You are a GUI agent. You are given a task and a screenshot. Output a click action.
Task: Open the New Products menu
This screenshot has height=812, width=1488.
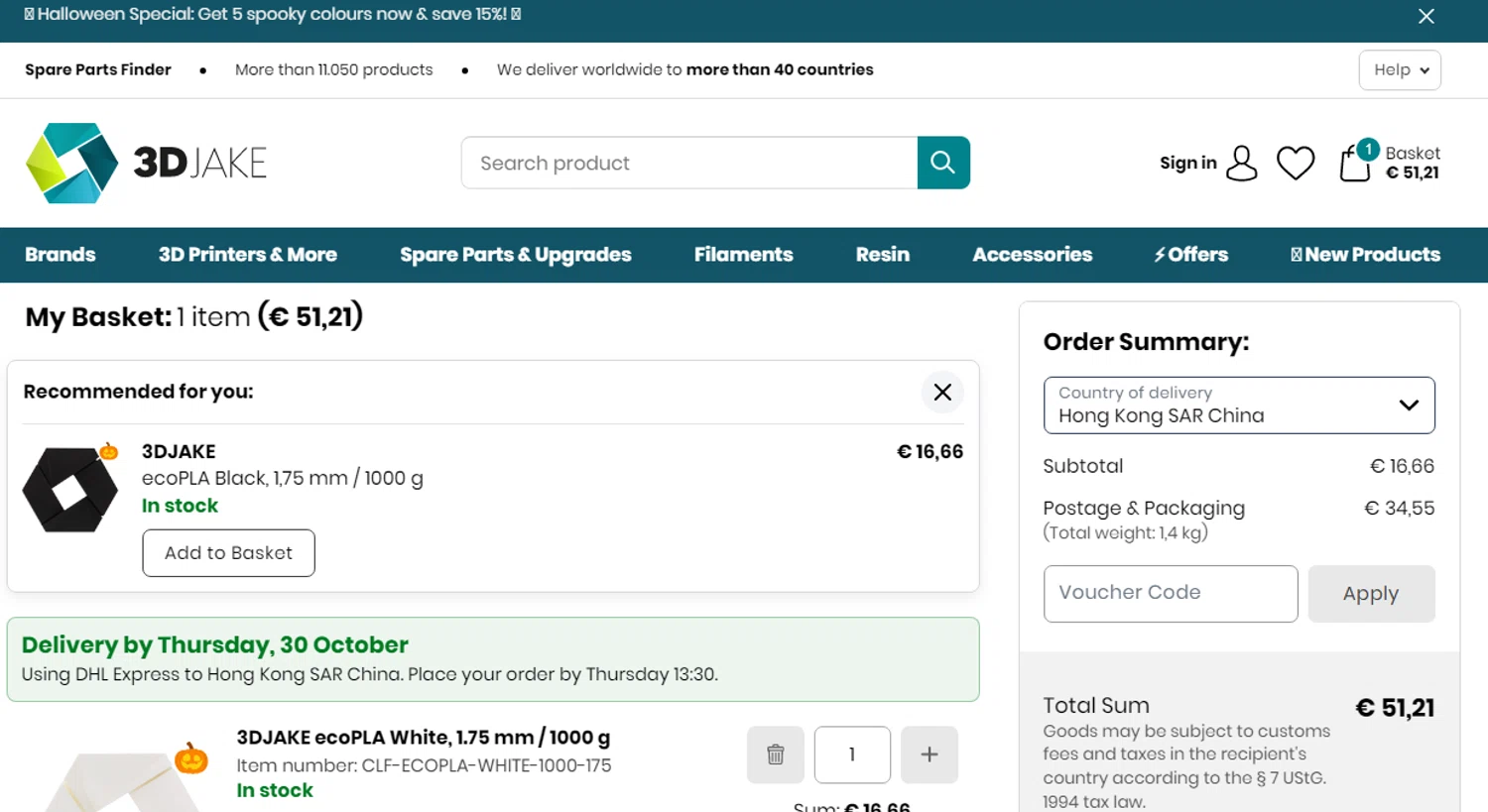click(x=1365, y=255)
